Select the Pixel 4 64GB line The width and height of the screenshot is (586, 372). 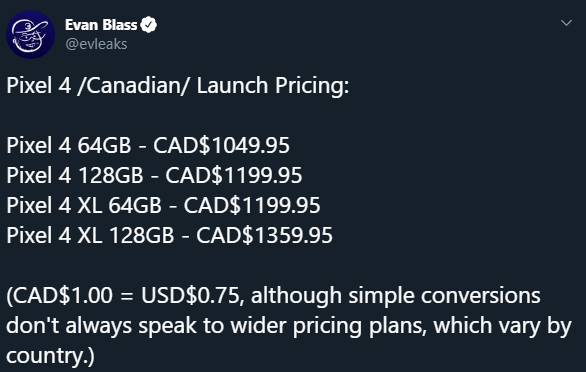pyautogui.click(x=148, y=146)
